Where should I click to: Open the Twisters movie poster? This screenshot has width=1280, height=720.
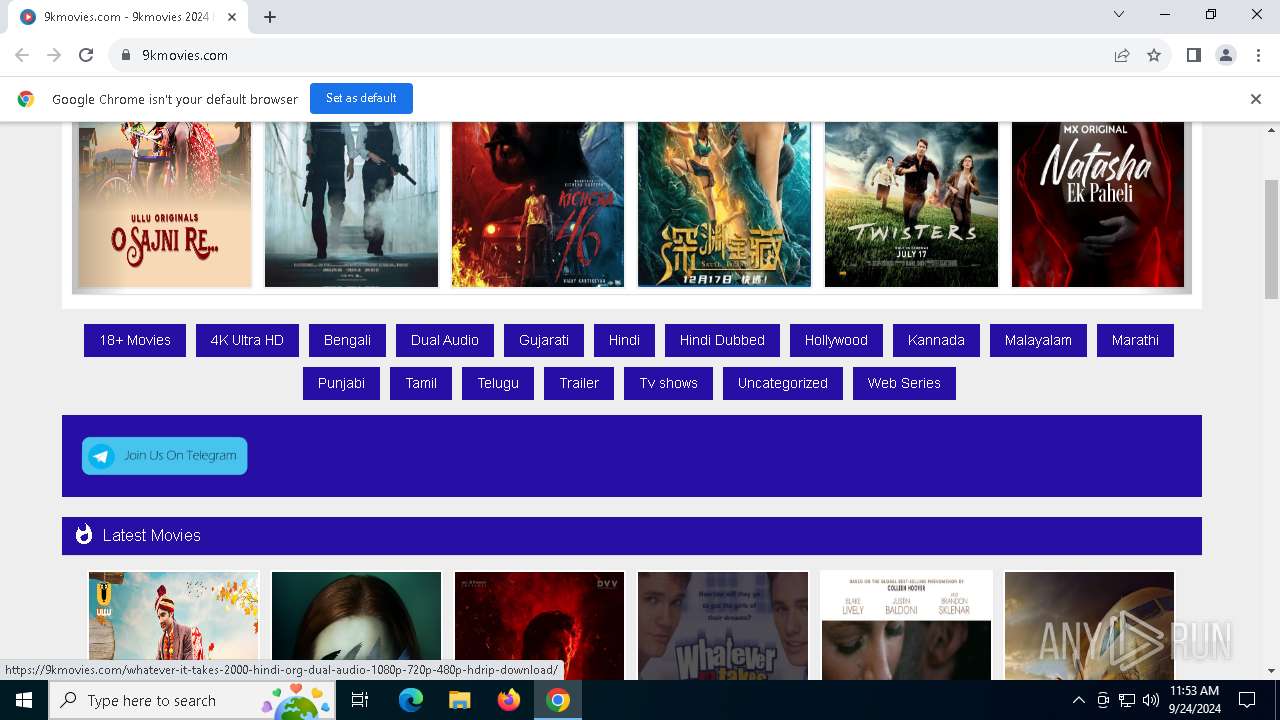(x=911, y=204)
